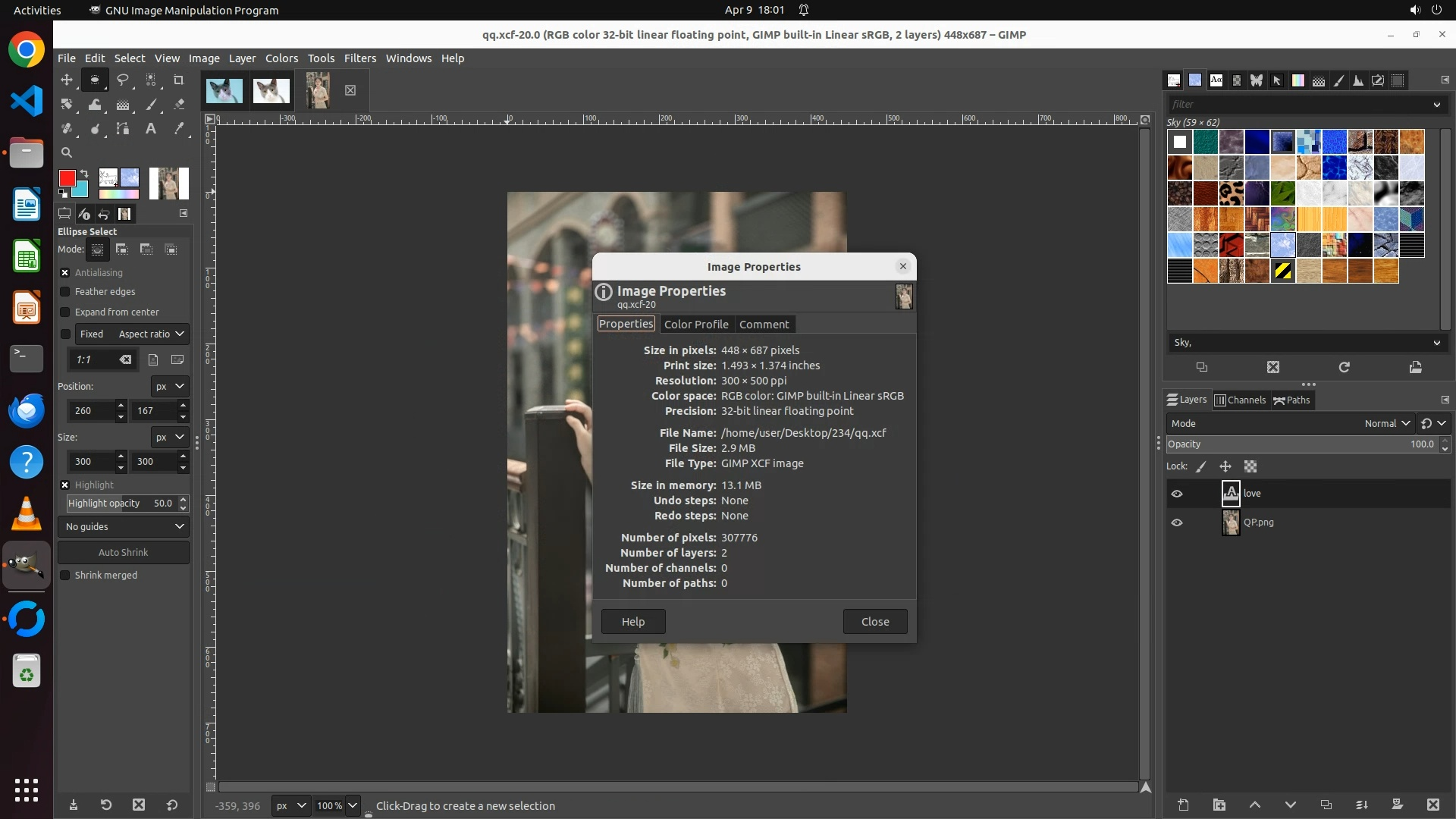Enable Feather edges checkbox
The height and width of the screenshot is (819, 1456).
[65, 292]
